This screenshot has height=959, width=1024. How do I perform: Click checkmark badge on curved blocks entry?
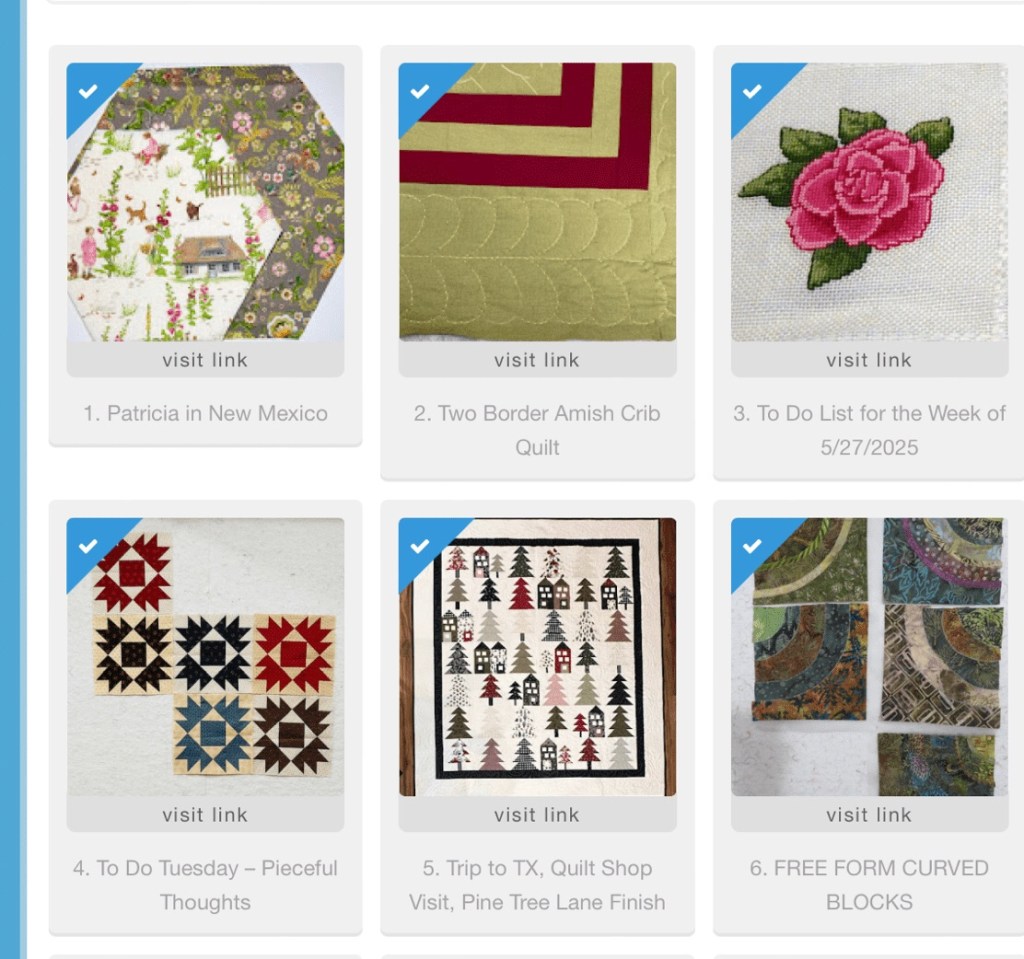tap(752, 546)
